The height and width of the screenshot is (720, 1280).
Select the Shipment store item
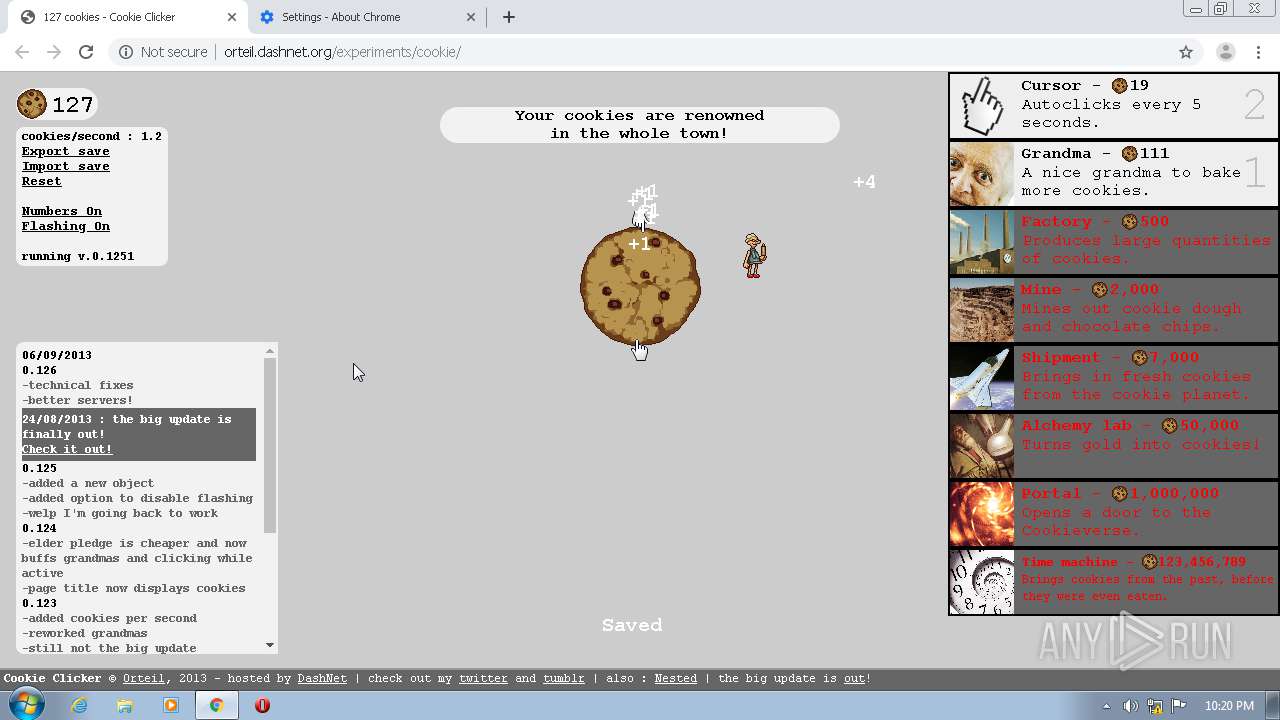tap(1114, 378)
